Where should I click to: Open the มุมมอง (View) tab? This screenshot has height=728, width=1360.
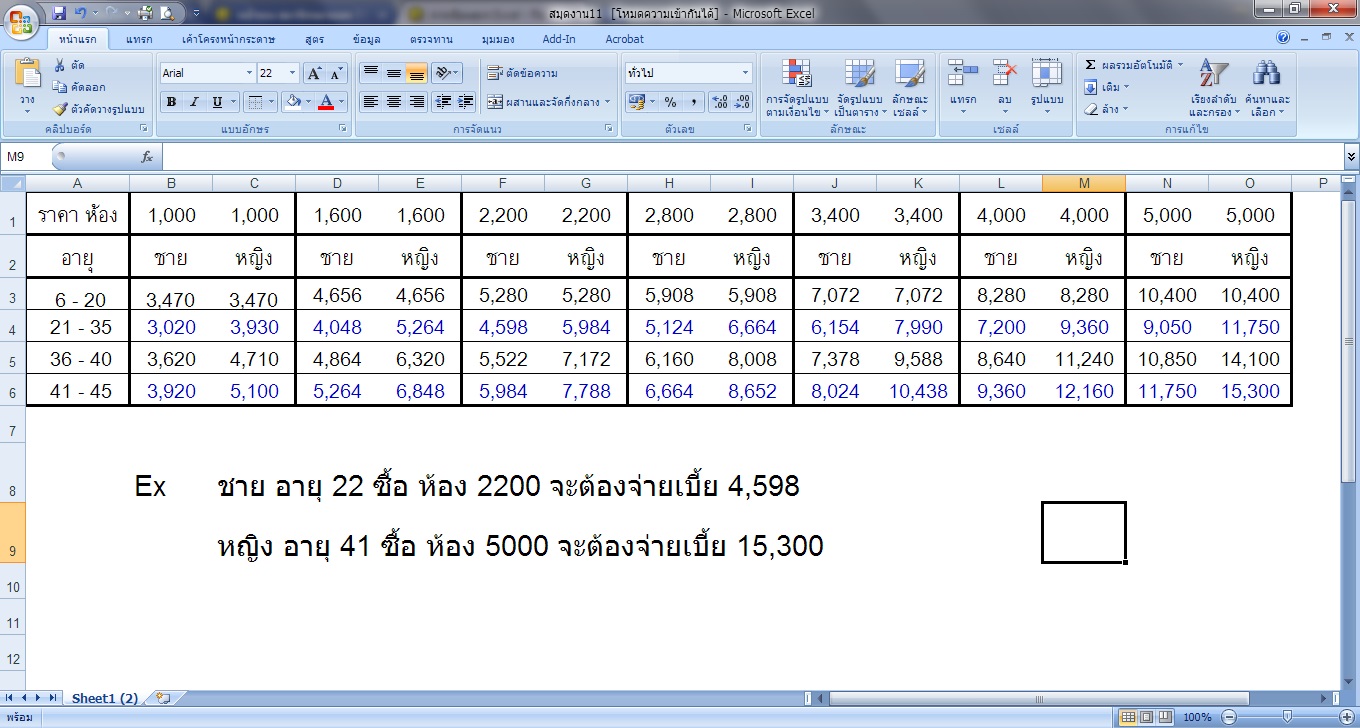coord(498,39)
